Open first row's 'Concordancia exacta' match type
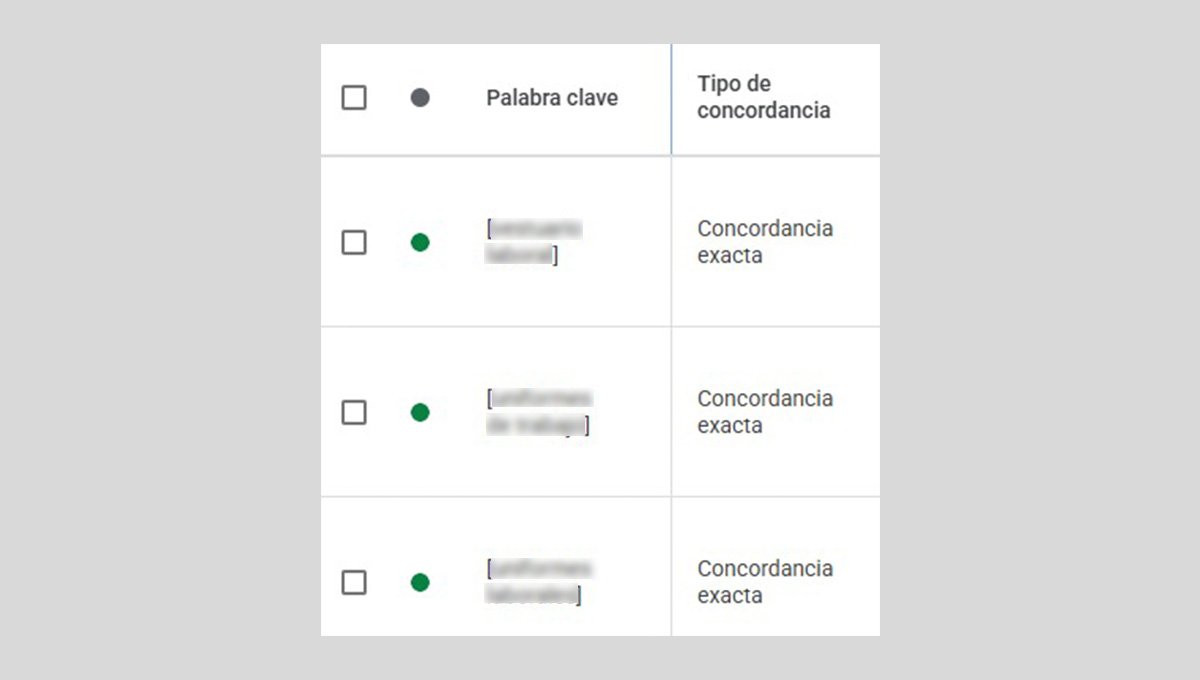The width and height of the screenshot is (1200, 680). (x=764, y=242)
